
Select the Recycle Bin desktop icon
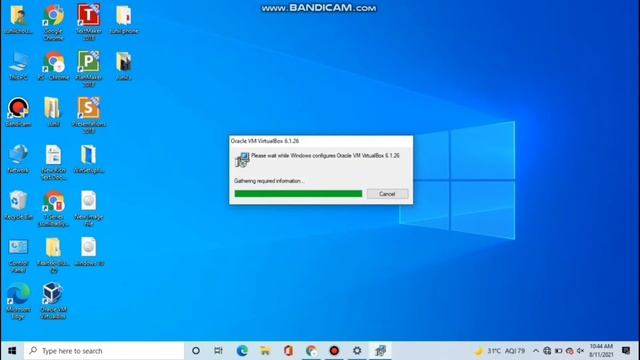pyautogui.click(x=18, y=205)
